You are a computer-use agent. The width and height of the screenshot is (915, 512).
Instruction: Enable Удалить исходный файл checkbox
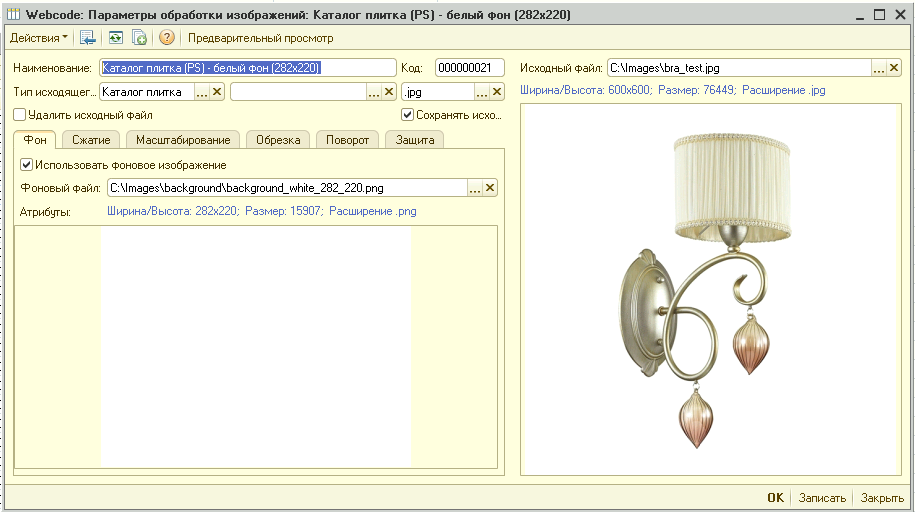point(20,115)
